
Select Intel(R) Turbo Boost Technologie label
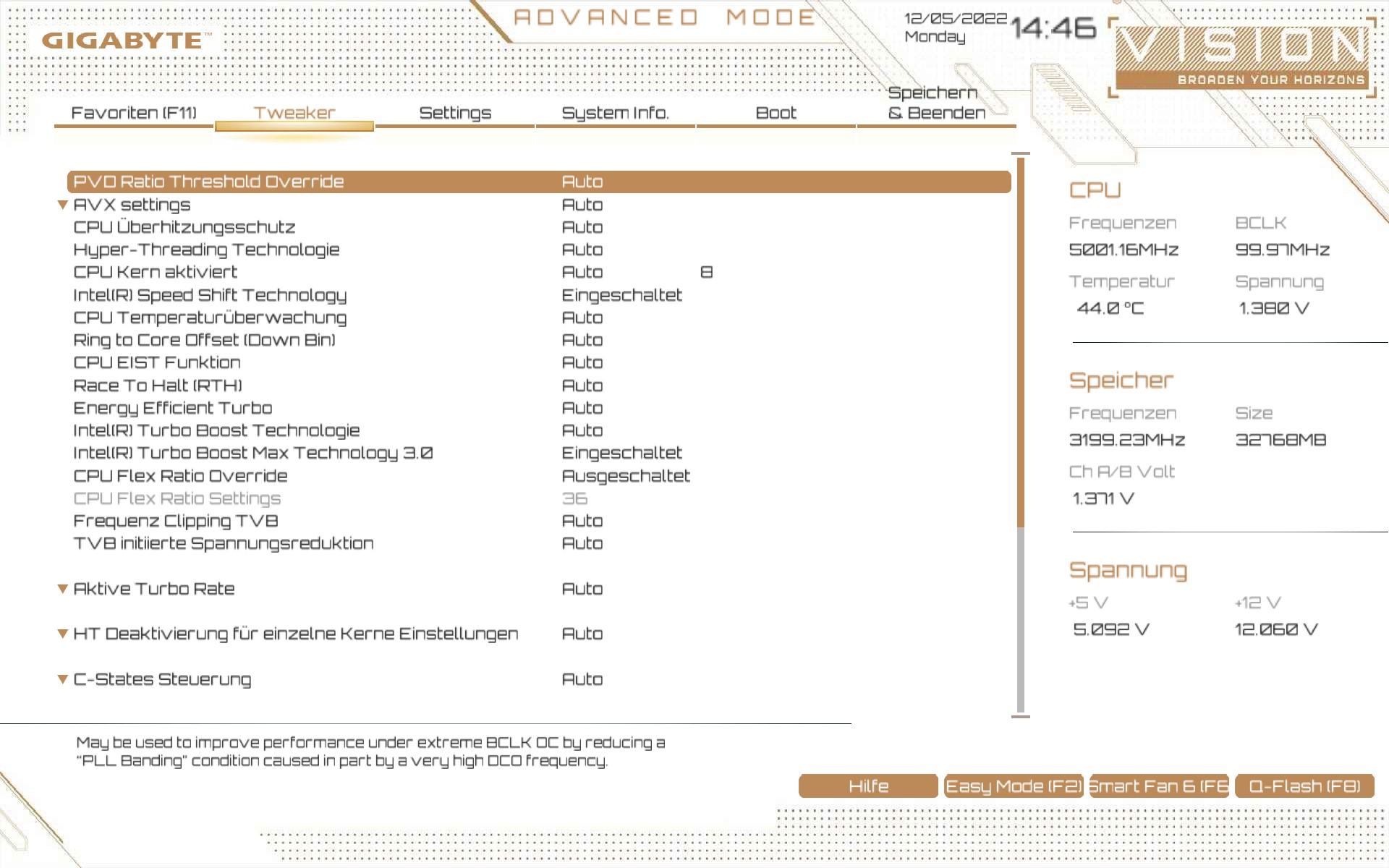[216, 430]
